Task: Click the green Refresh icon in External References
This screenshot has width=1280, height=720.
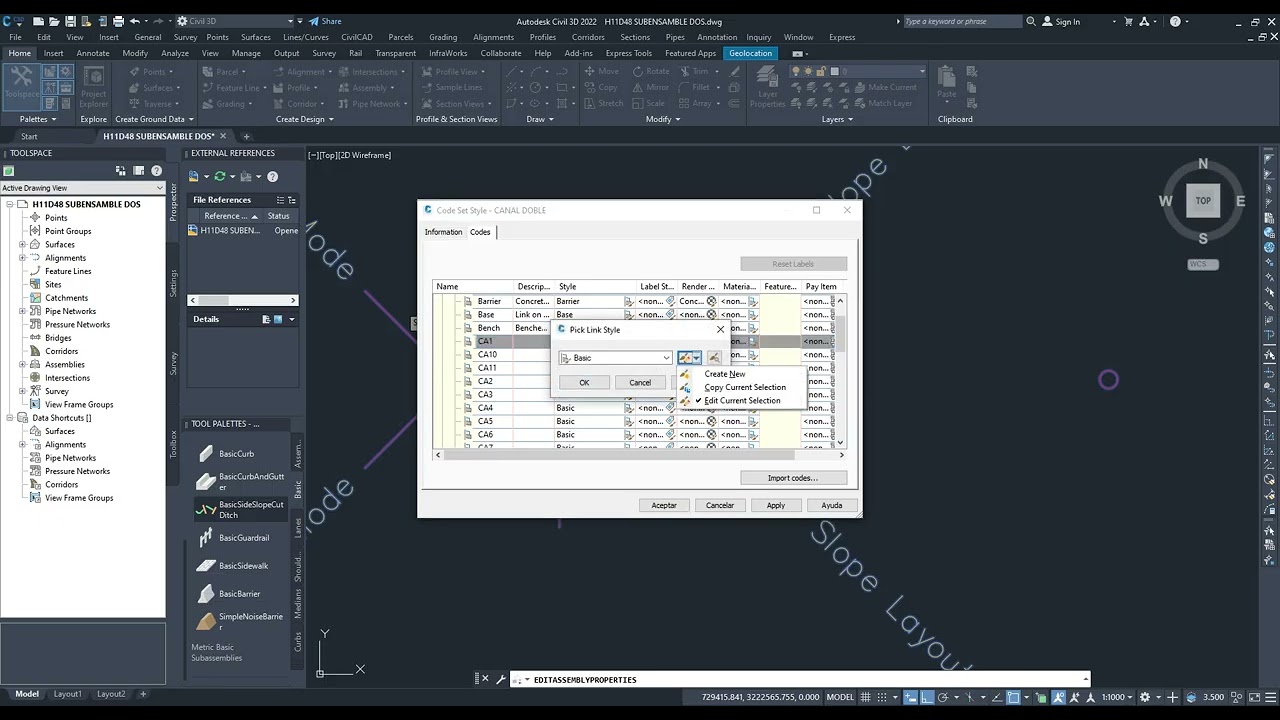Action: coord(220,176)
